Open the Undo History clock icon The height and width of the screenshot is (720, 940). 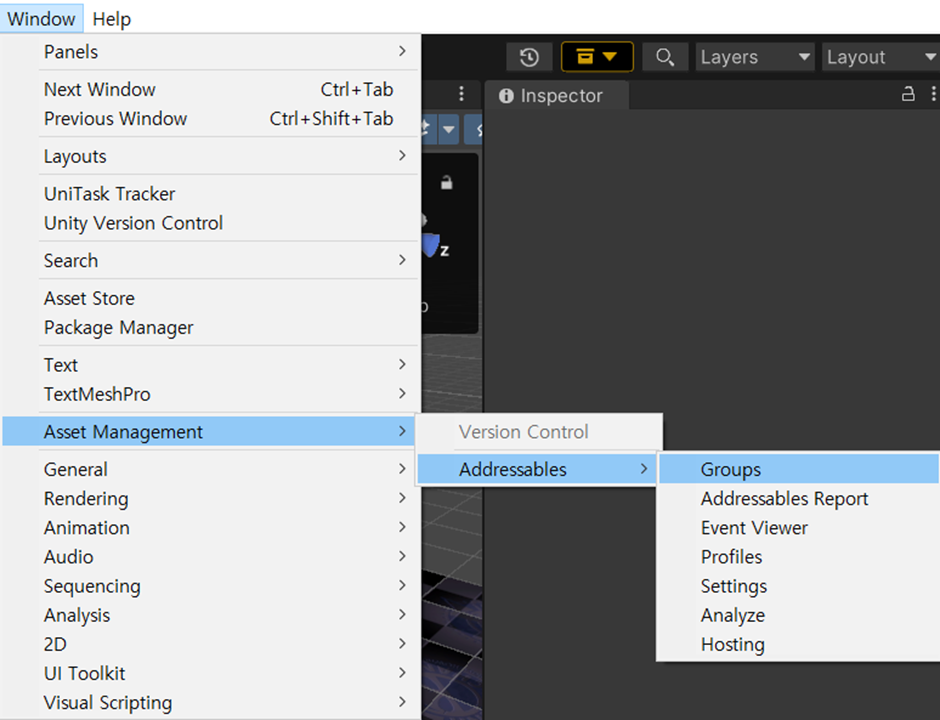coord(529,58)
